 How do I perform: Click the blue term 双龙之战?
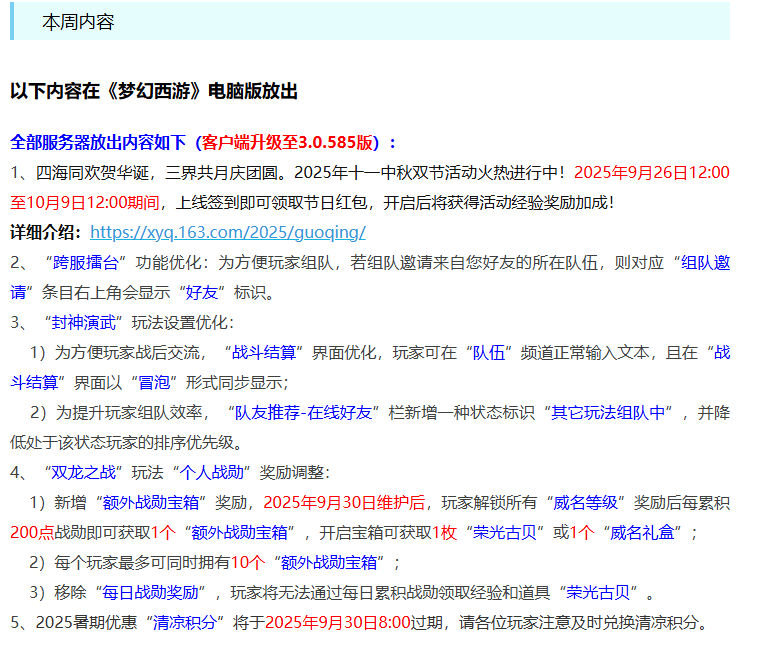point(83,473)
